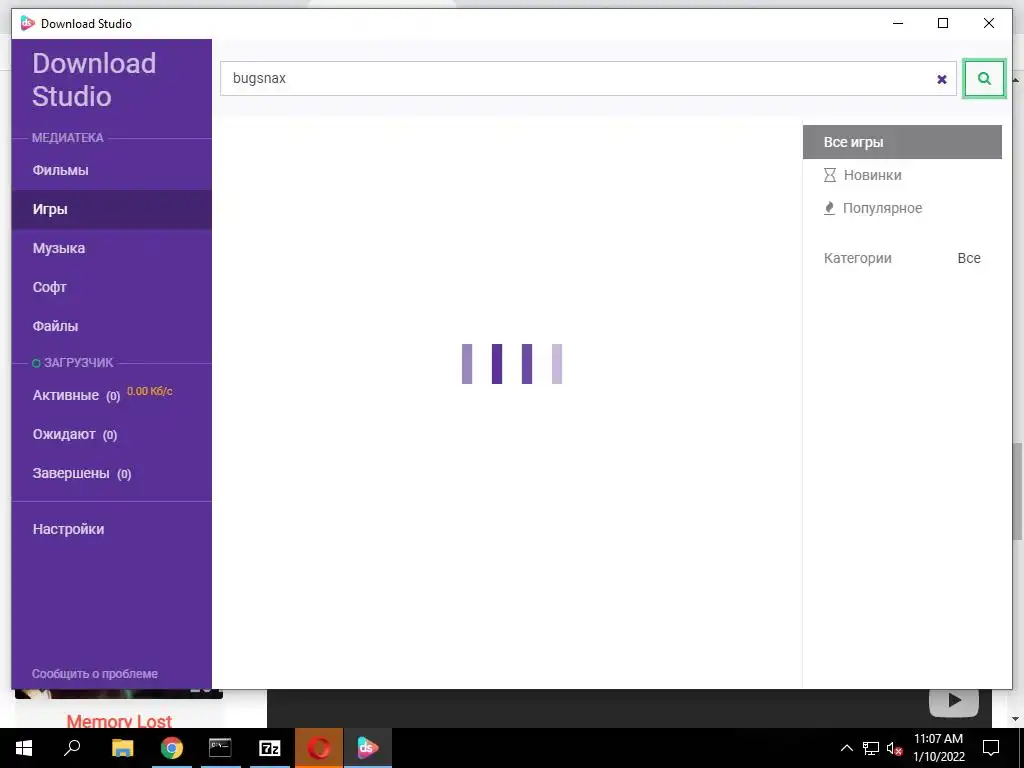Open the Файлы section
Image resolution: width=1024 pixels, height=768 pixels.
(112, 326)
